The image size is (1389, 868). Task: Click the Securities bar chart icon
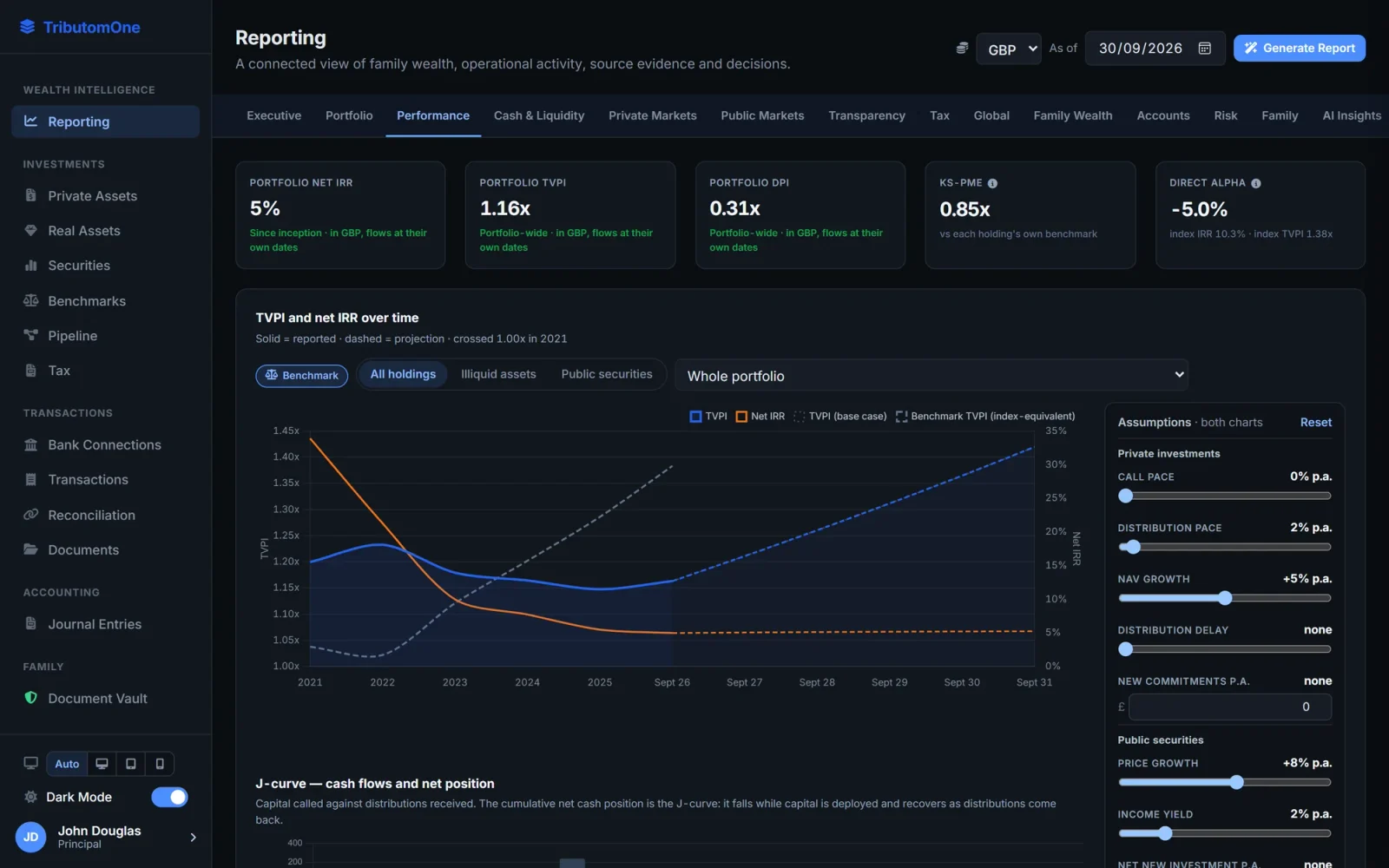[x=30, y=265]
